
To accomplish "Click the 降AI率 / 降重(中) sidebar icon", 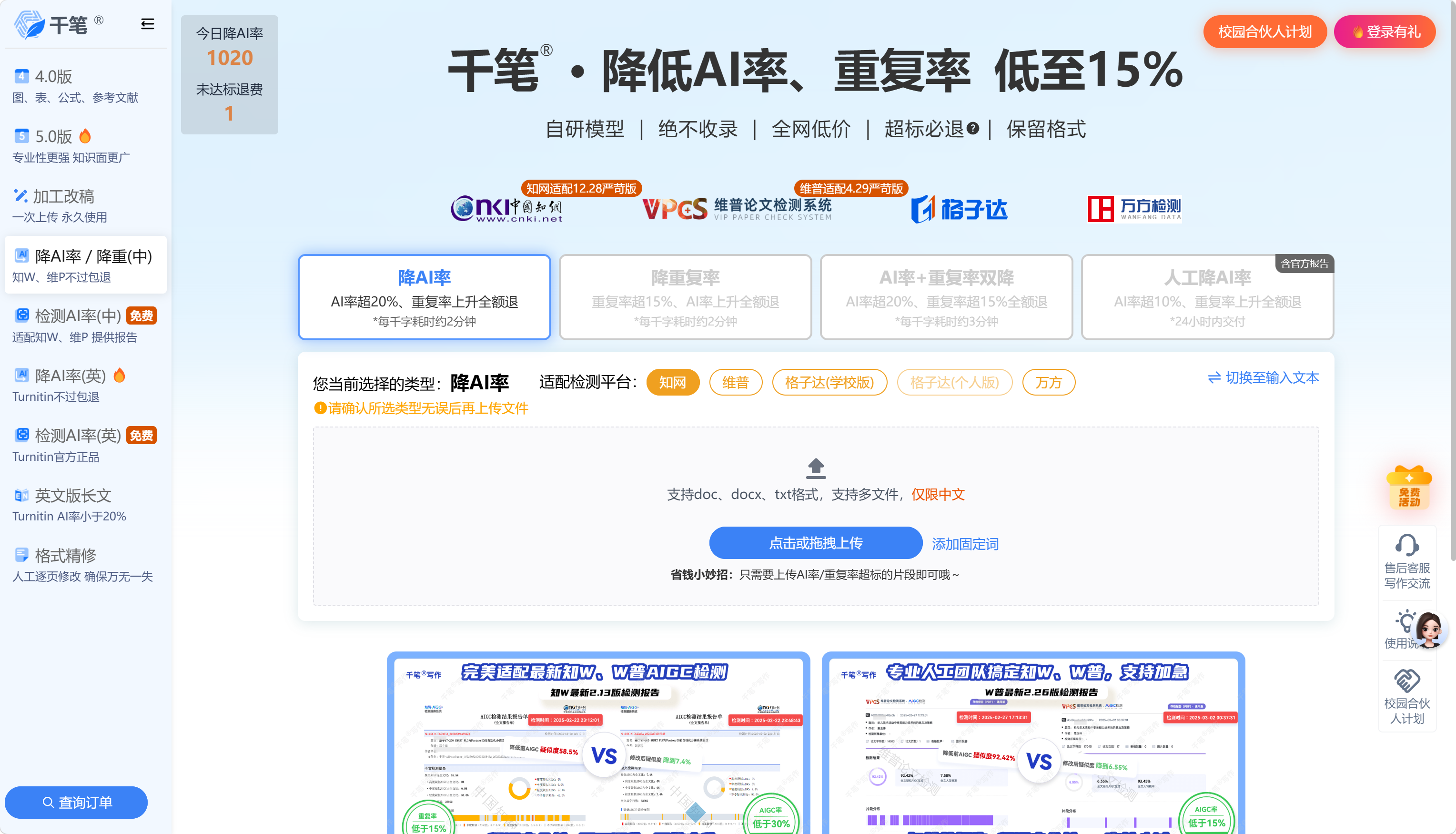I will point(21,255).
